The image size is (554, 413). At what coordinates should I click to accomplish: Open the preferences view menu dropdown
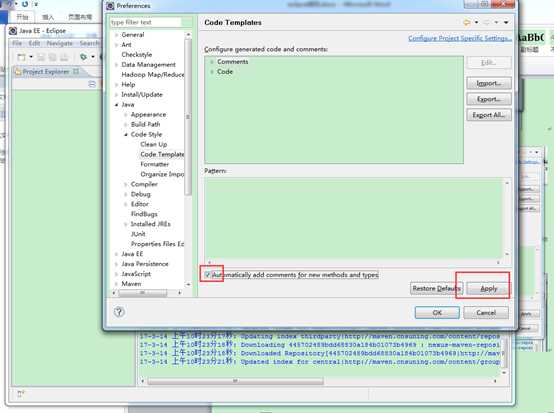click(506, 23)
